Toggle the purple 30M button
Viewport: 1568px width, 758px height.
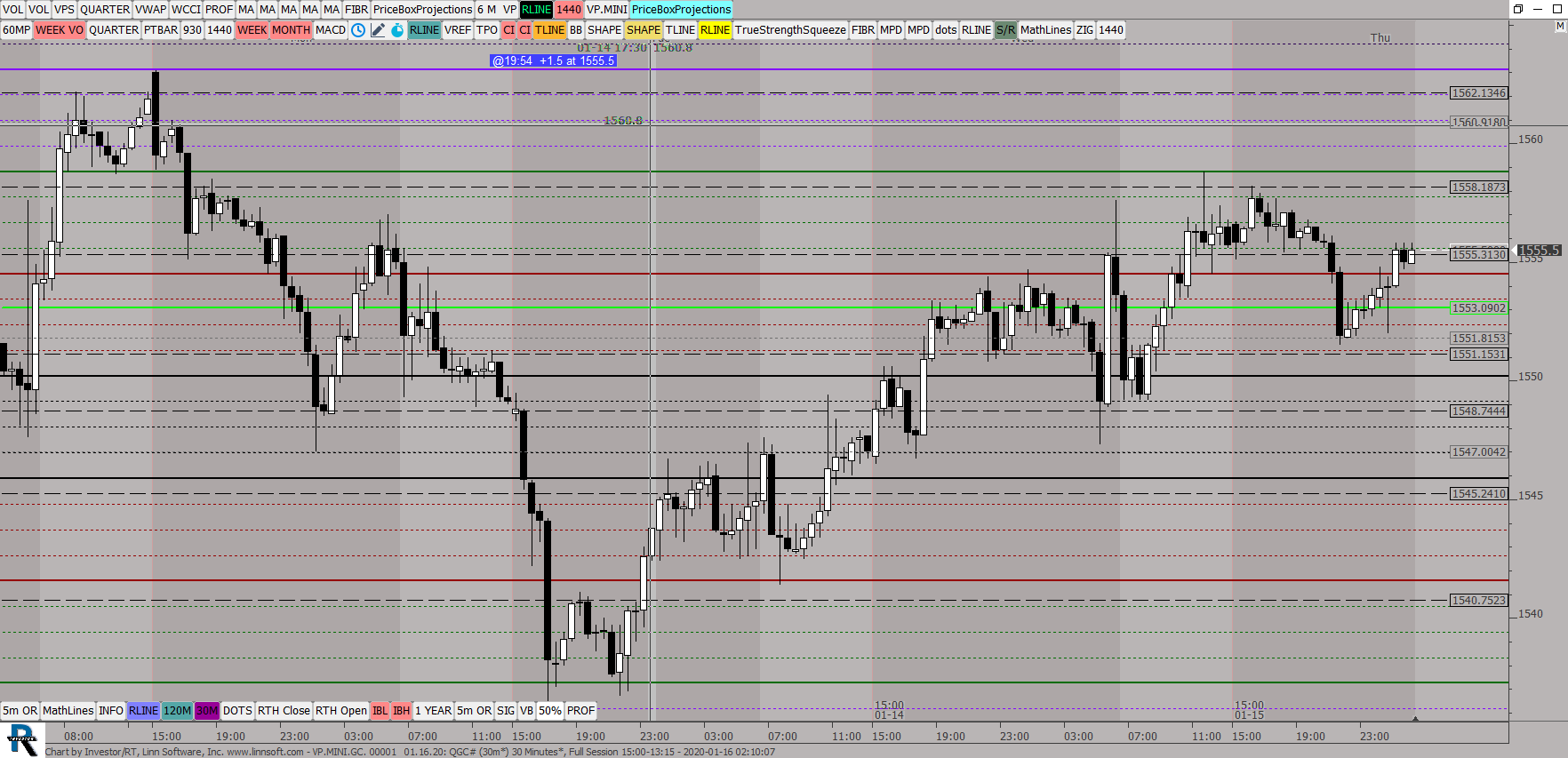[x=207, y=711]
